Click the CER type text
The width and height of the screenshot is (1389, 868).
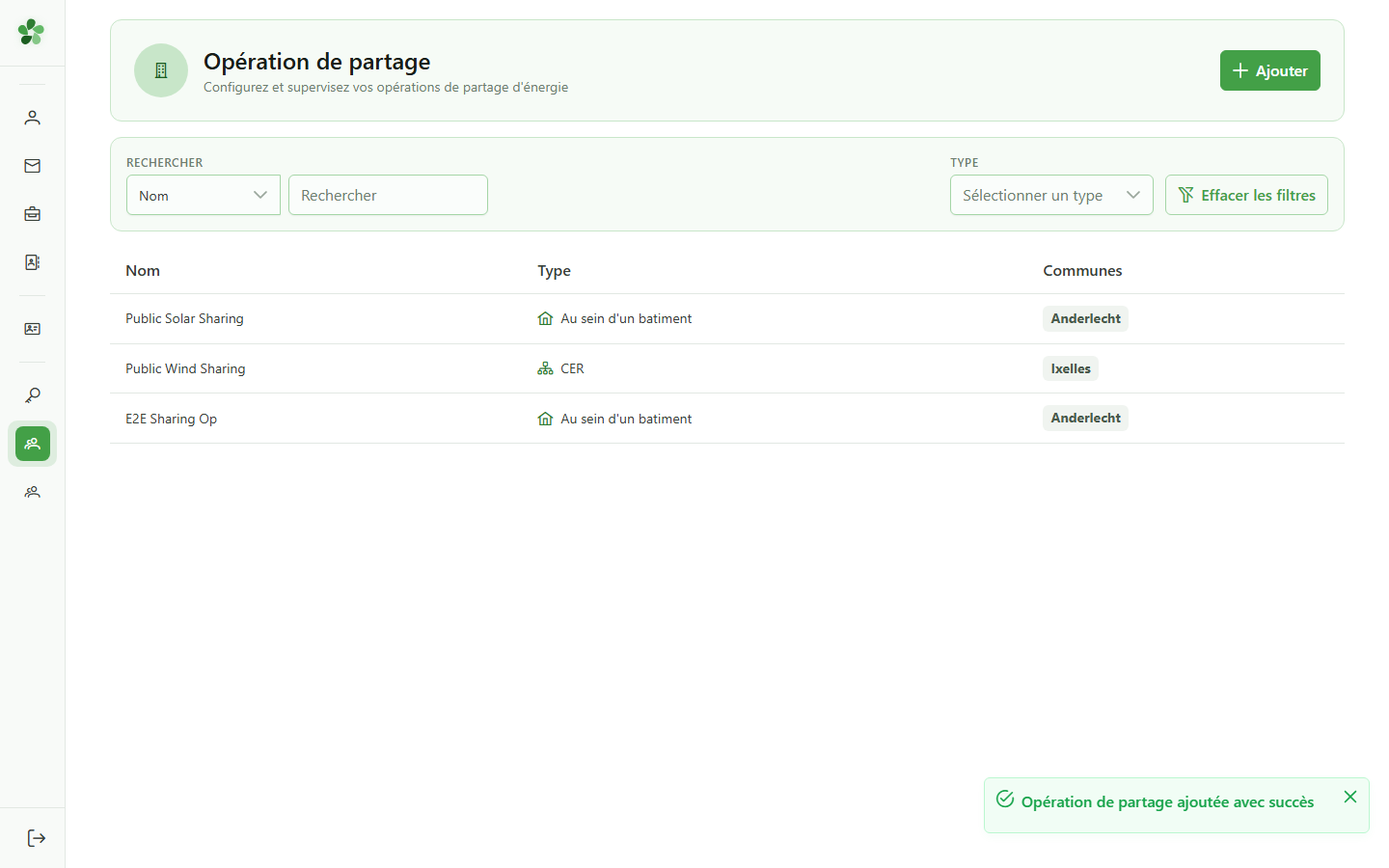pyautogui.click(x=572, y=368)
